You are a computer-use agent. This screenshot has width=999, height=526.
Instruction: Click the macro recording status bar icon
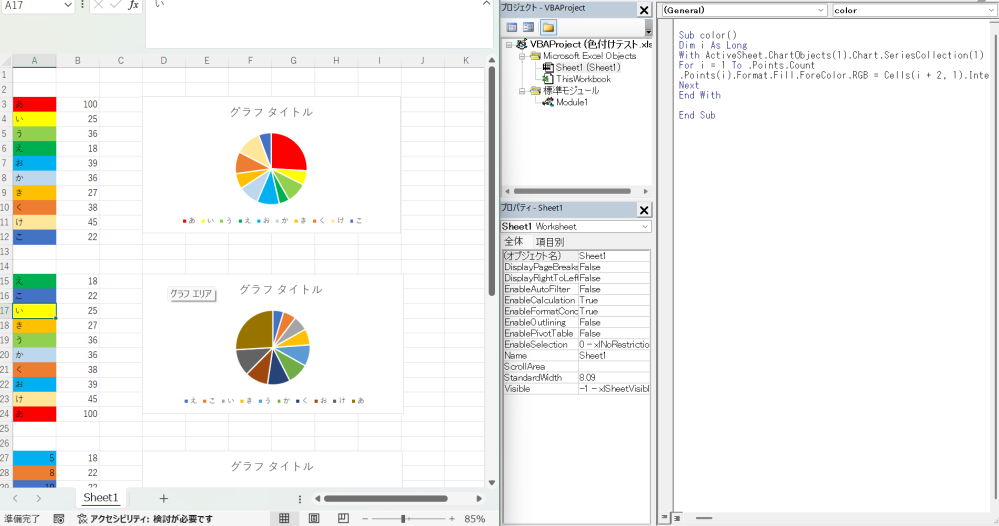59,519
